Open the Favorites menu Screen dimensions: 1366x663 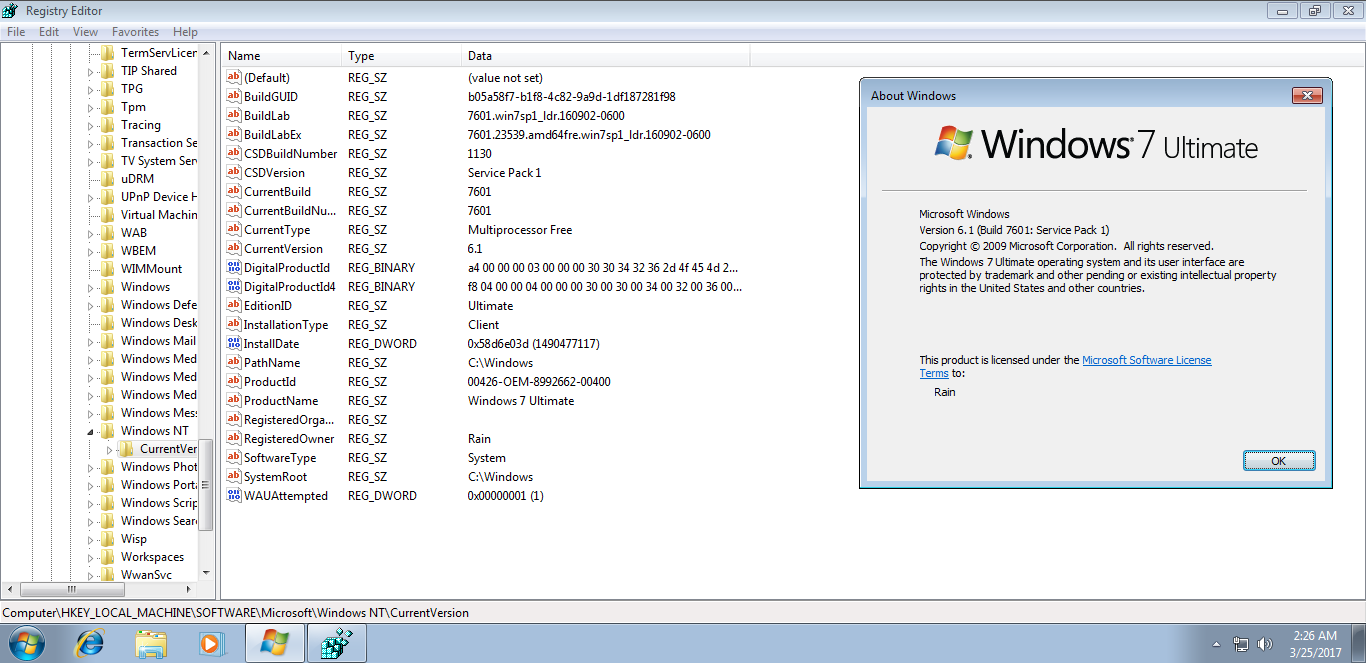135,32
